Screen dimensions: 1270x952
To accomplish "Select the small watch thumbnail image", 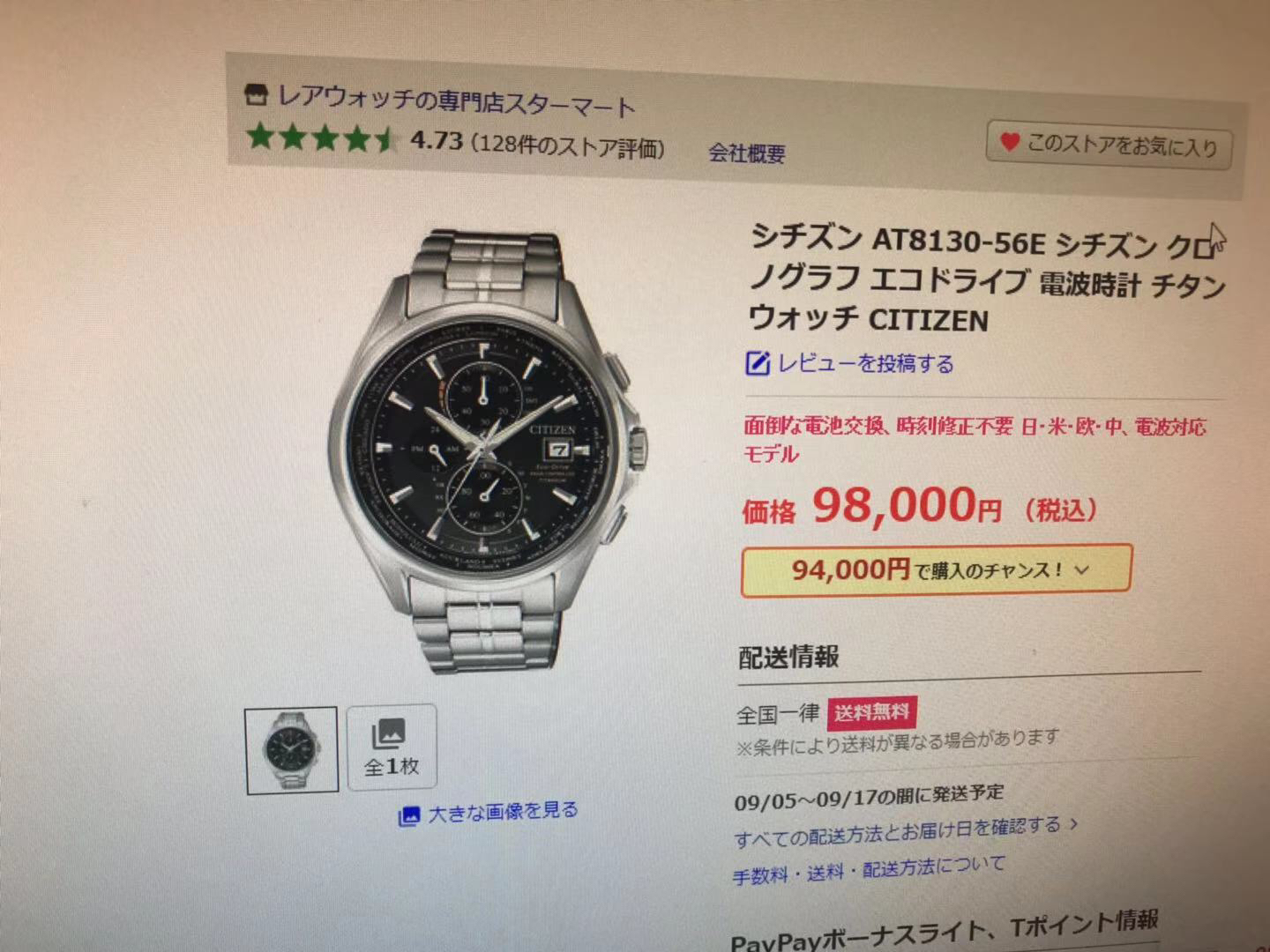I will [291, 750].
